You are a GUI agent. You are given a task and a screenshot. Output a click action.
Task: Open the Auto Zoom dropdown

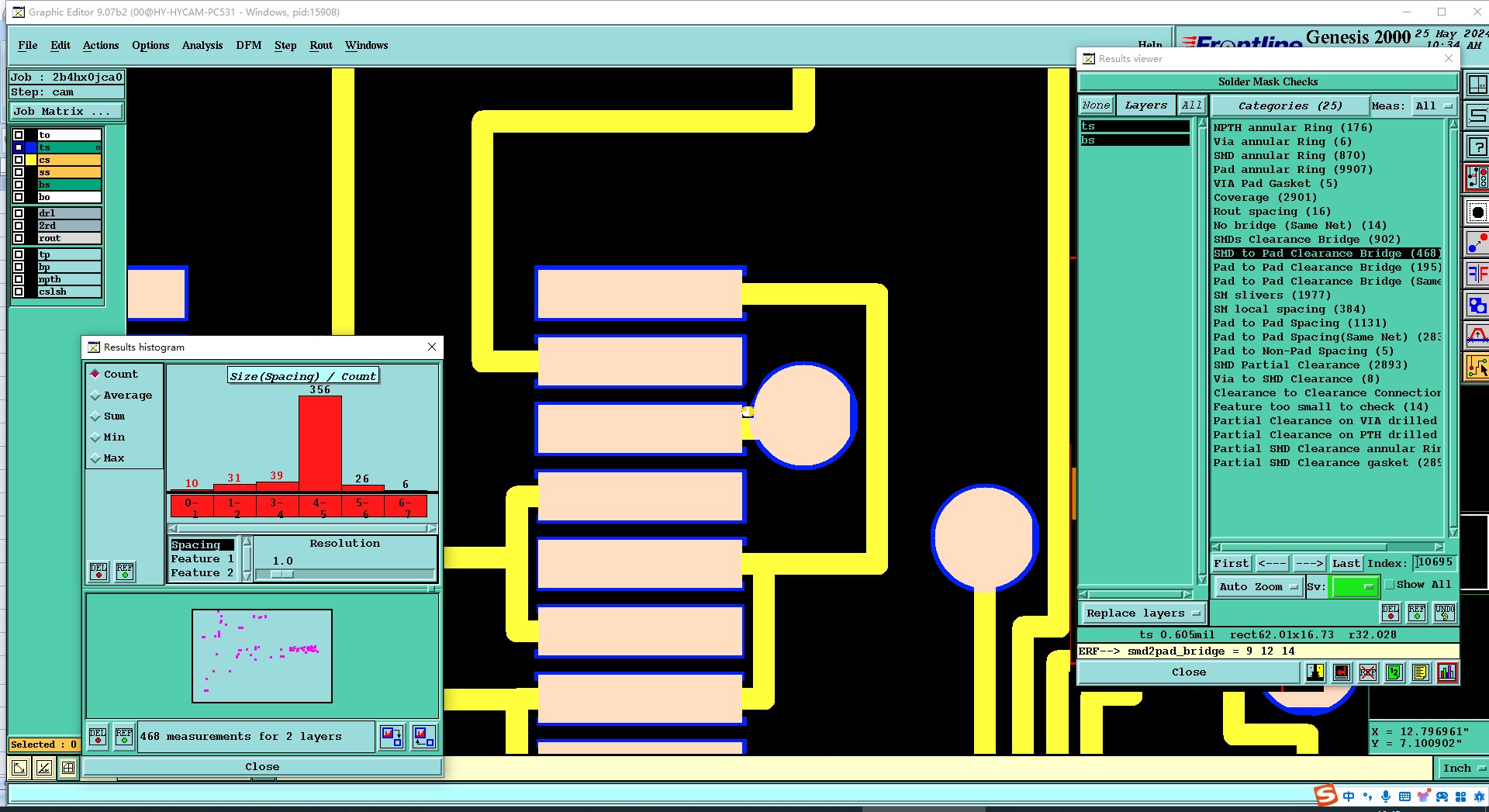(x=1257, y=587)
